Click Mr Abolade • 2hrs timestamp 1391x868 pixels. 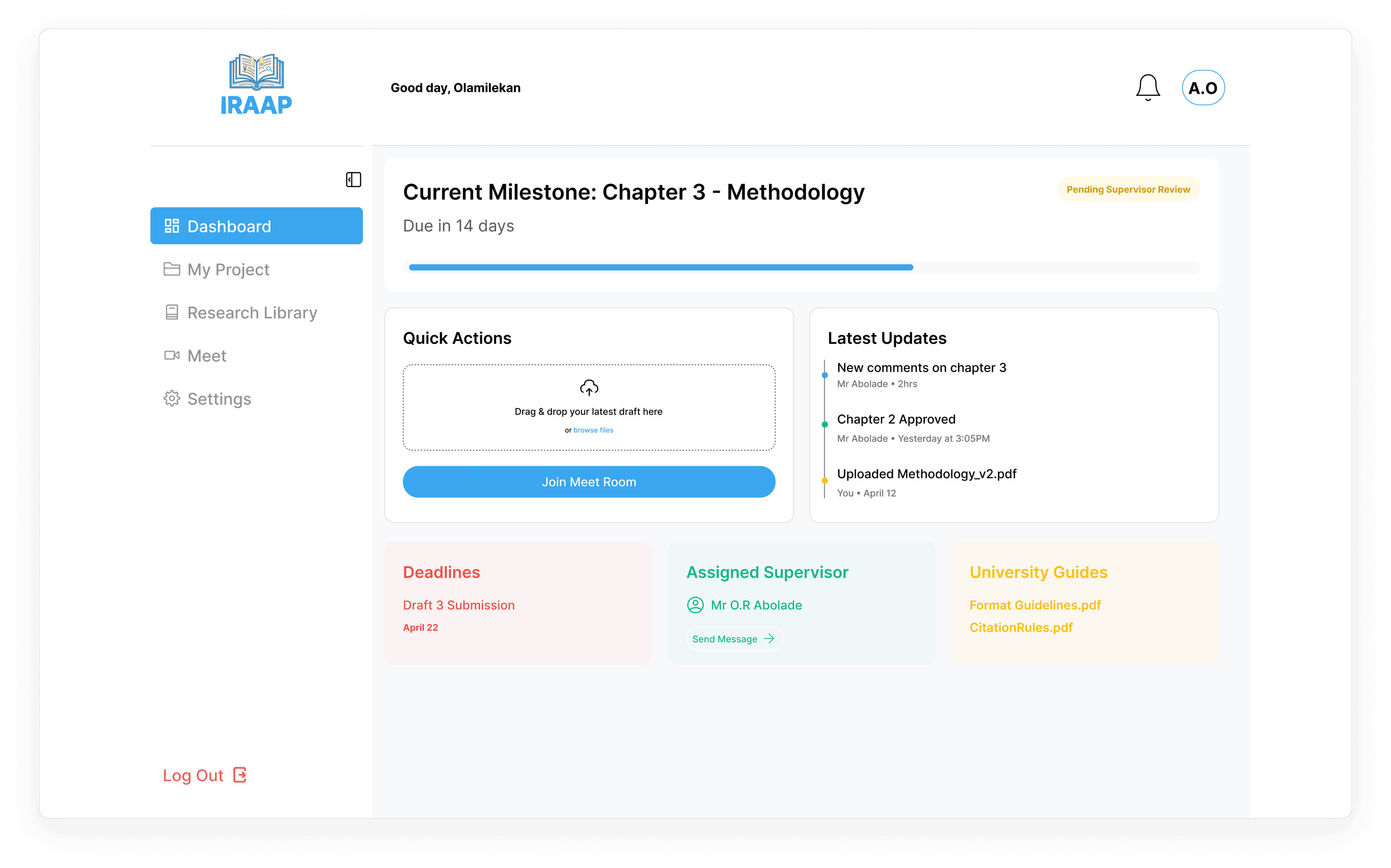(x=877, y=384)
